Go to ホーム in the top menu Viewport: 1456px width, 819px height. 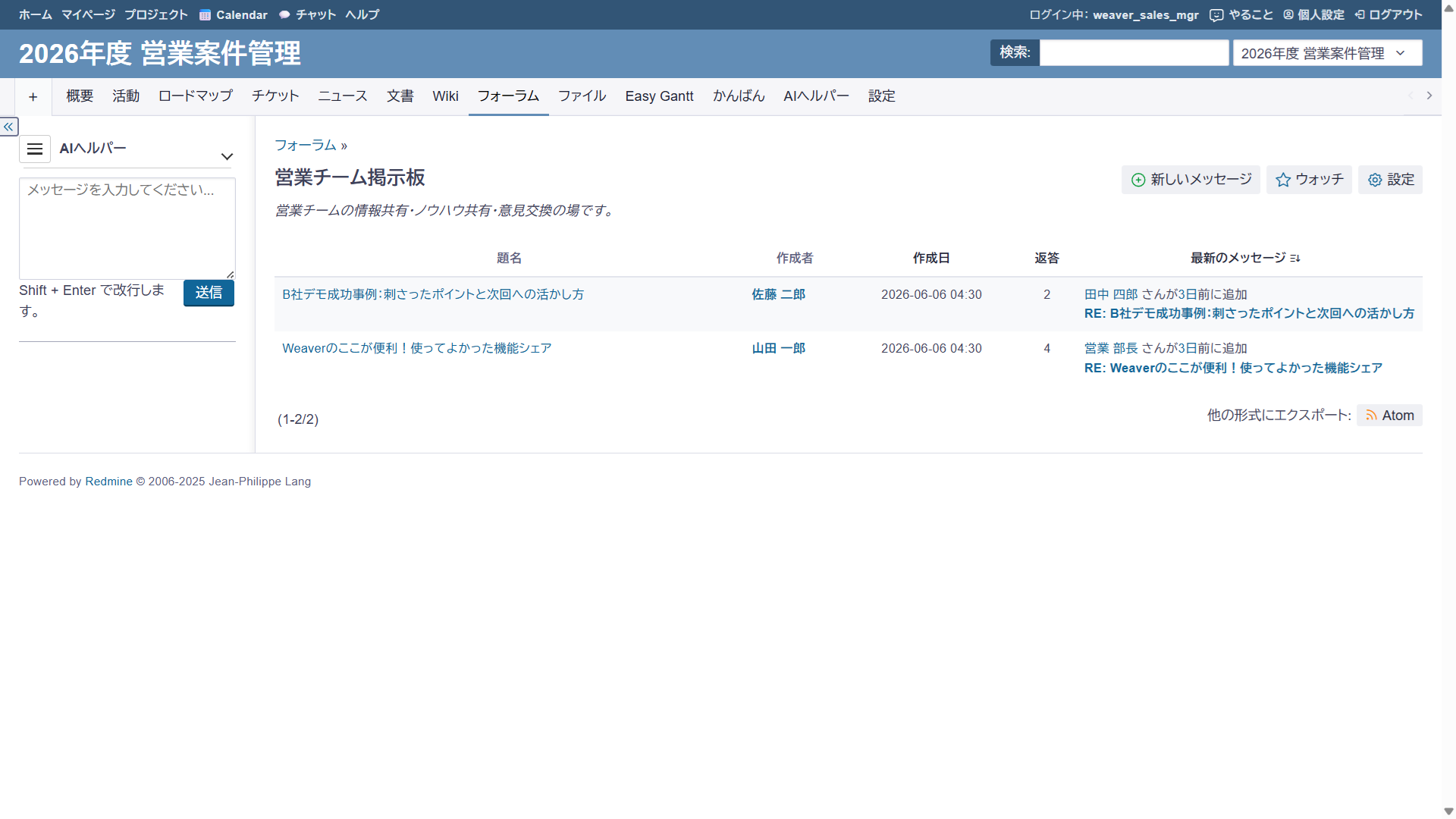tap(36, 14)
